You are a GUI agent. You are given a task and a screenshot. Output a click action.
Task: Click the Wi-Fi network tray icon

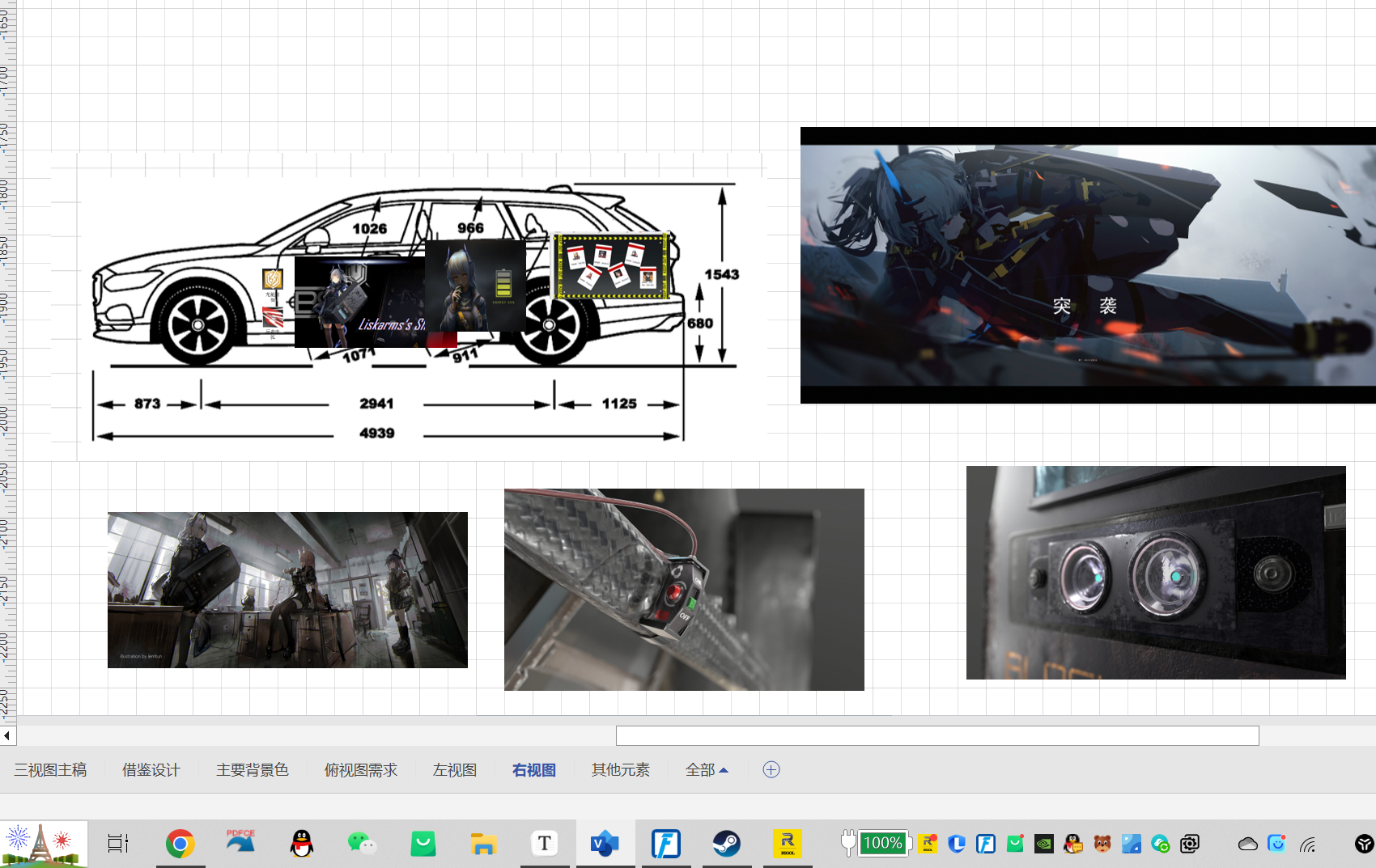(1306, 845)
